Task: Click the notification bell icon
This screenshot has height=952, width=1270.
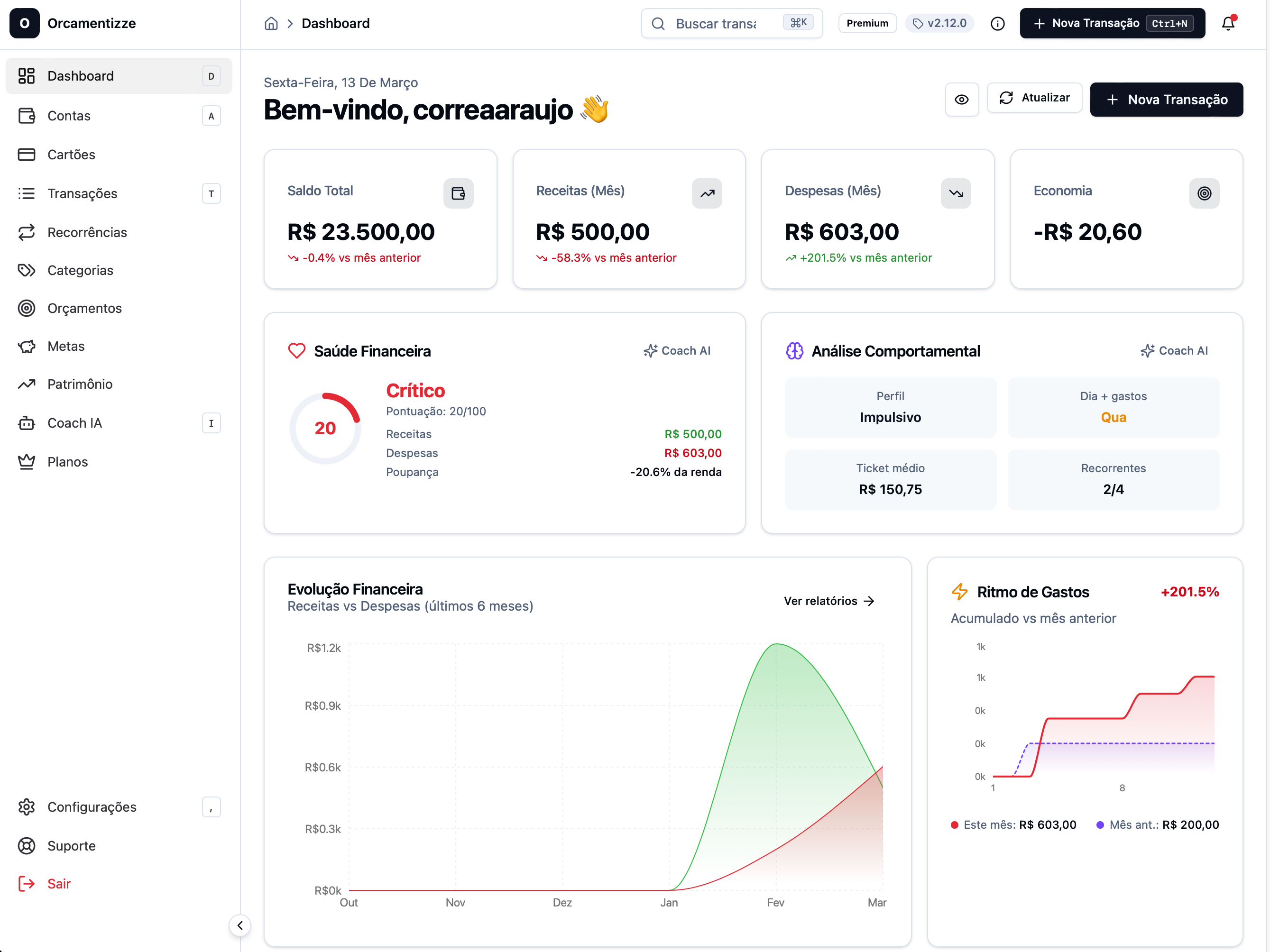Action: pyautogui.click(x=1227, y=24)
